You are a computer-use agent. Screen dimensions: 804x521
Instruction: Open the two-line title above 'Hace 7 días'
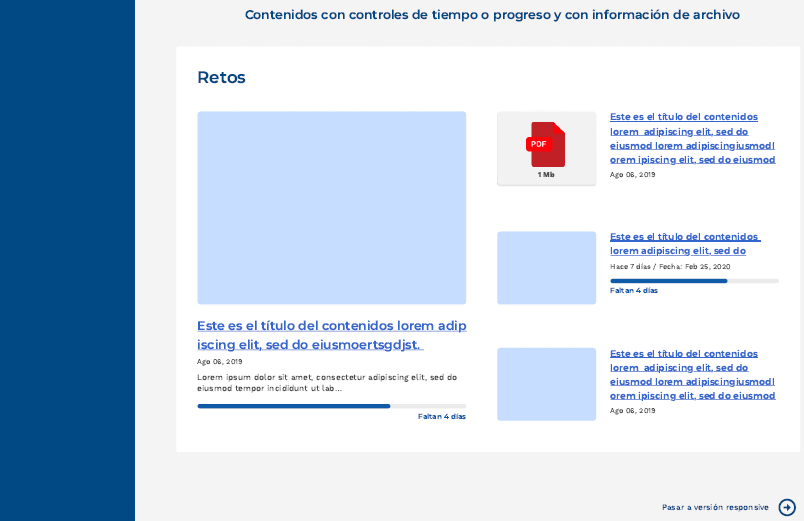(x=685, y=243)
